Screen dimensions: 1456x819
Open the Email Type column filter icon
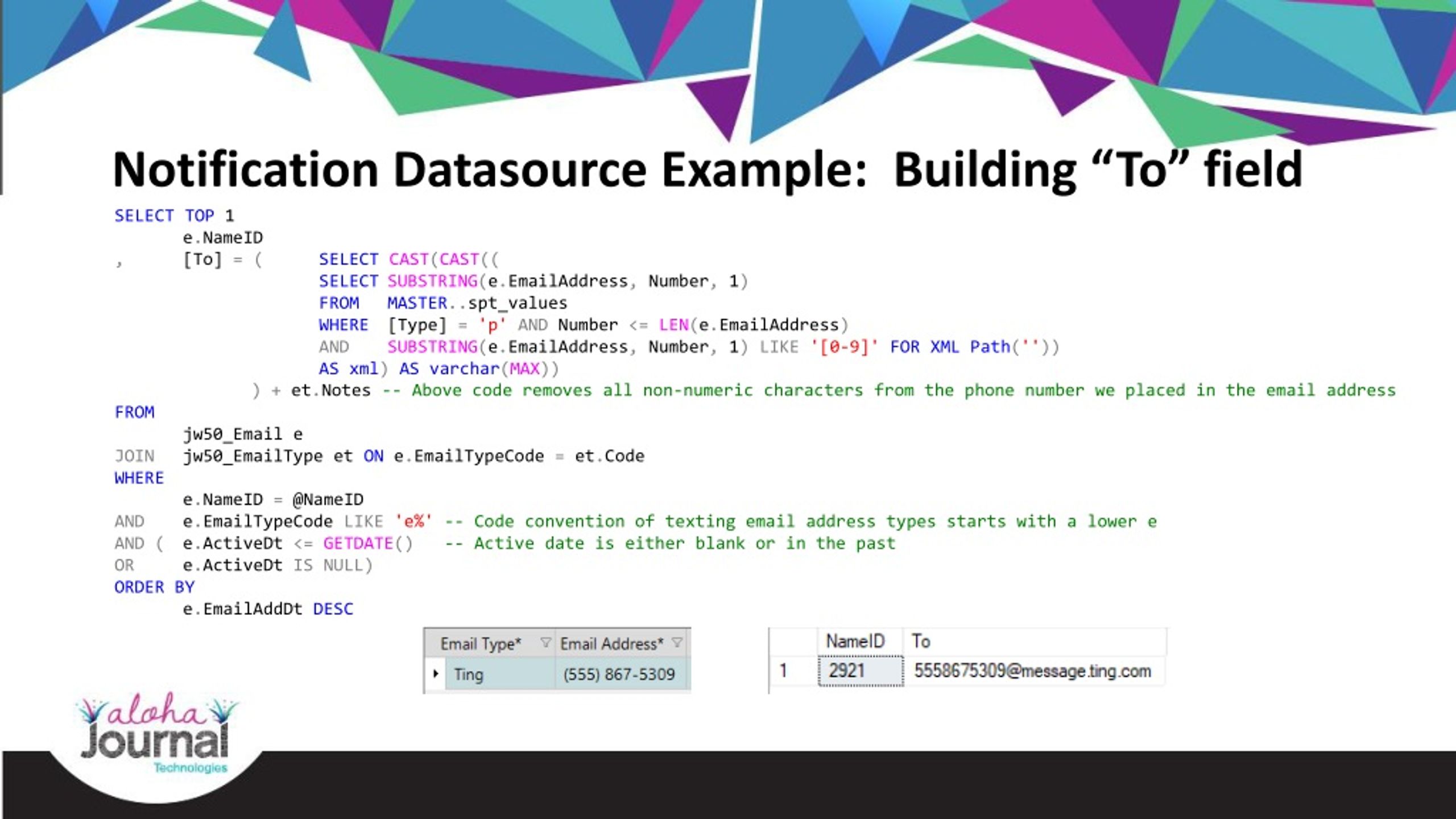[x=545, y=643]
